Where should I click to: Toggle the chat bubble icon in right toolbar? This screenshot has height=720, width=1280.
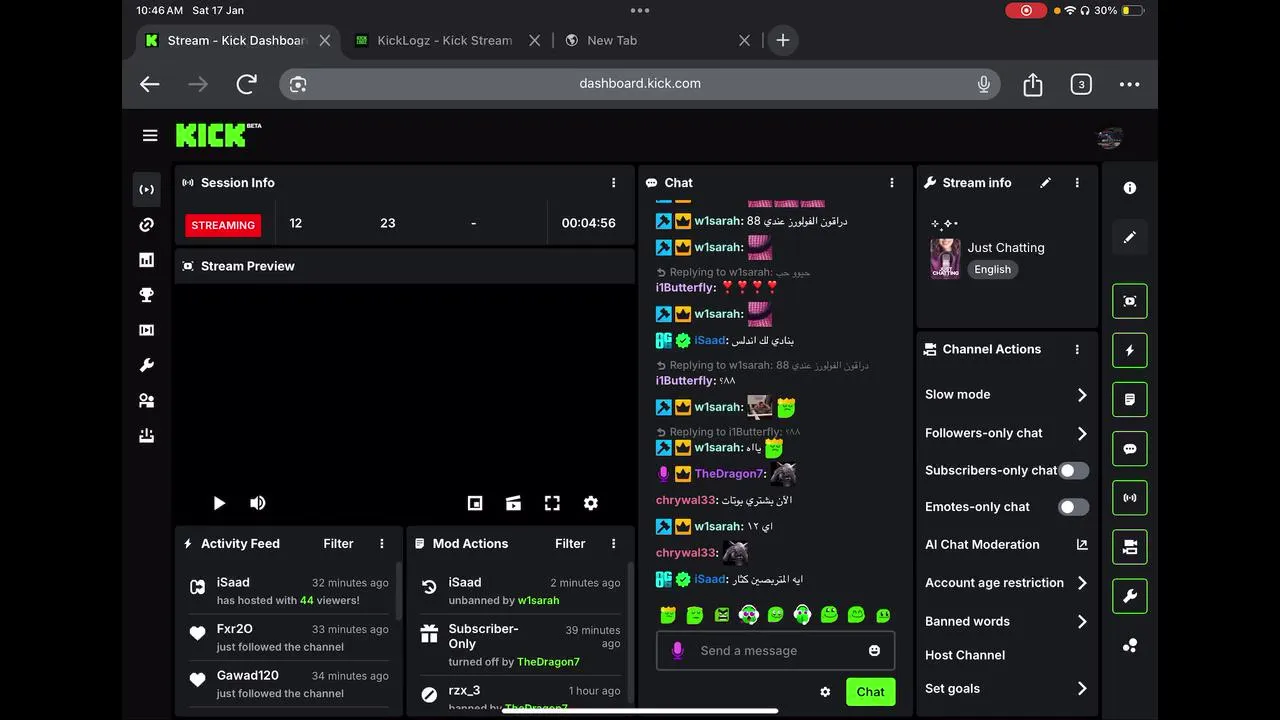coord(1130,449)
